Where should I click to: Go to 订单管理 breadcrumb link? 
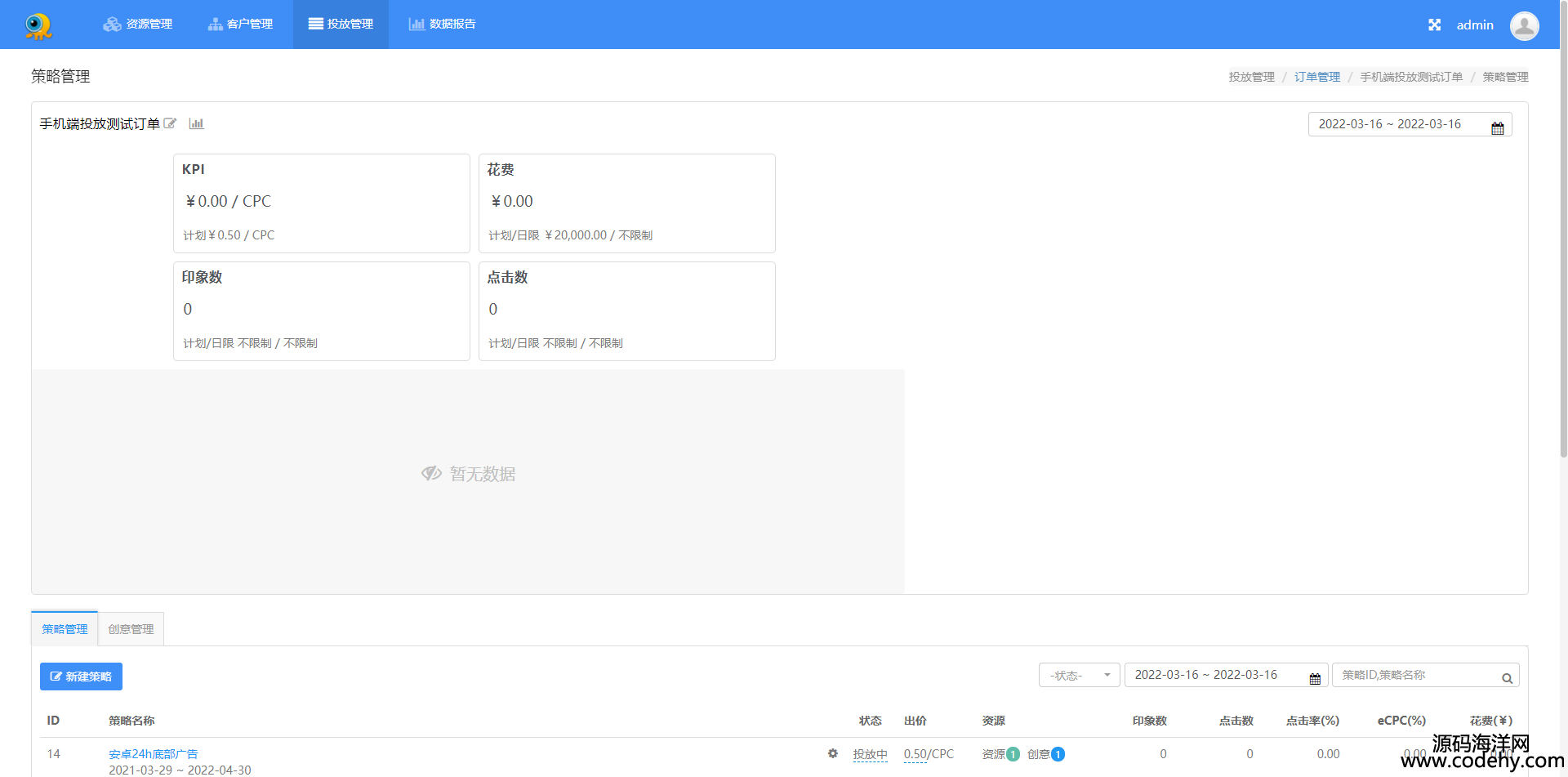1316,77
